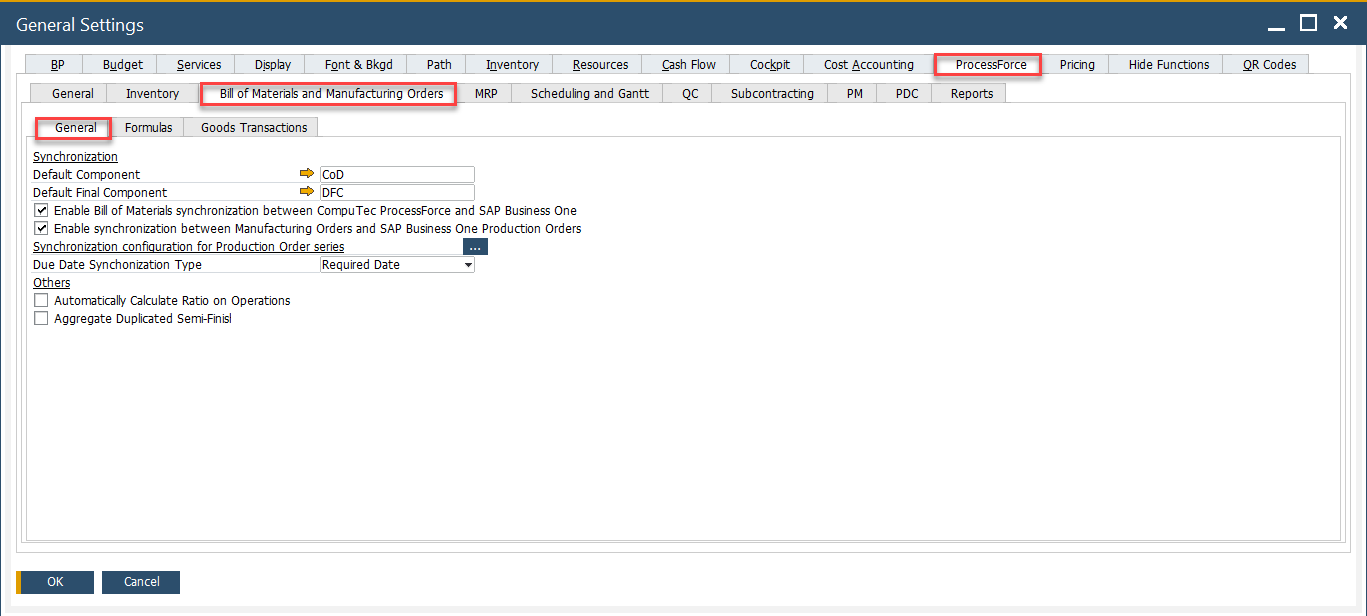
Task: Click inside the CoD Default Component field
Action: [x=396, y=173]
